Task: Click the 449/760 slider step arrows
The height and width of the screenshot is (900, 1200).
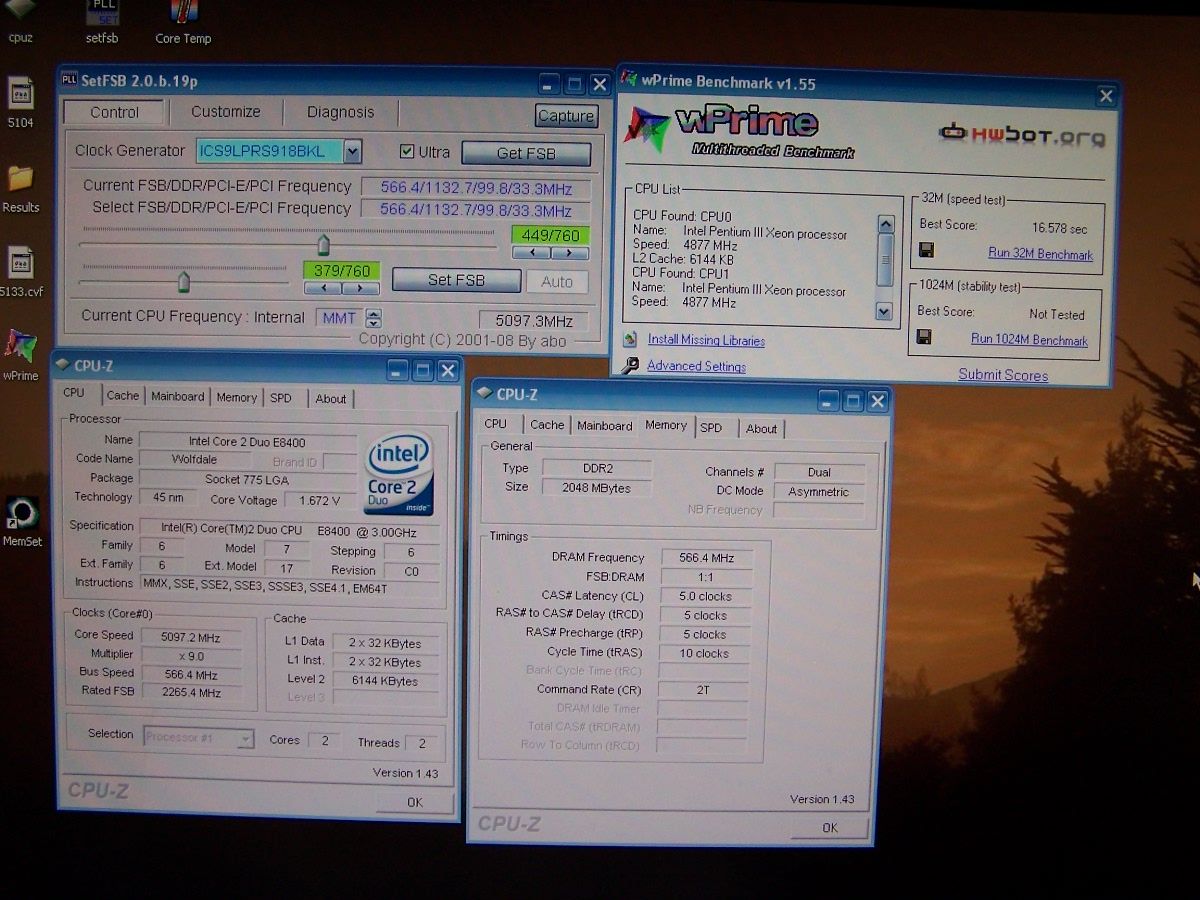Action: pos(550,253)
